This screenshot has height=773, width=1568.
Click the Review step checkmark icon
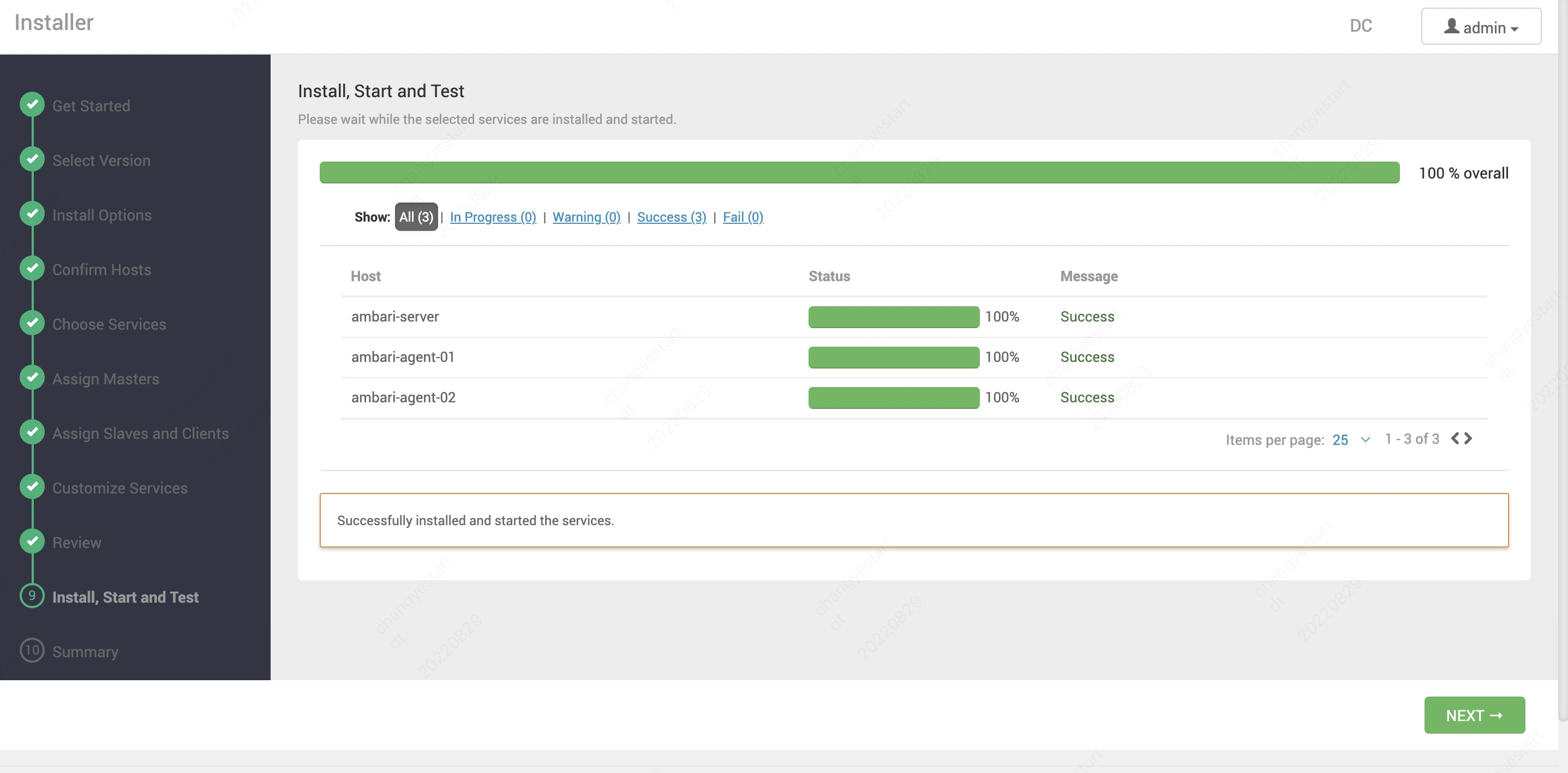coord(32,542)
